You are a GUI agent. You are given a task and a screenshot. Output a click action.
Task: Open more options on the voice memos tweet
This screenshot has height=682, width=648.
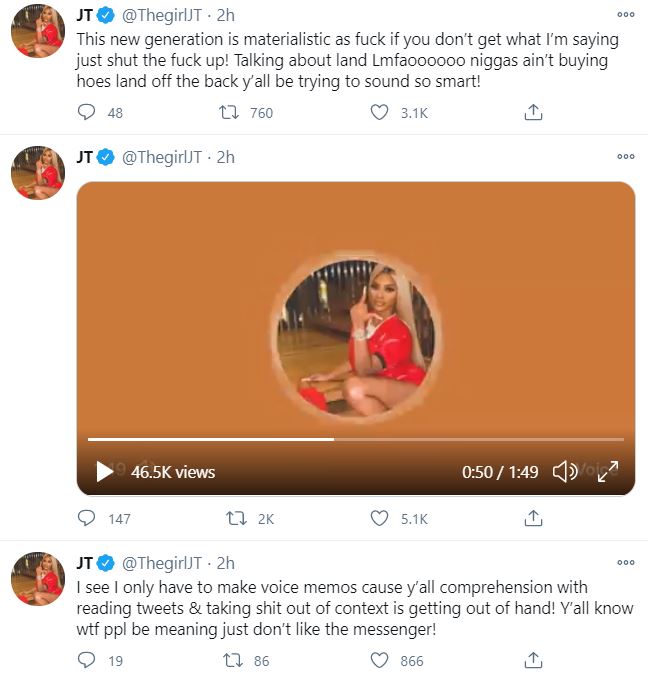click(x=626, y=562)
